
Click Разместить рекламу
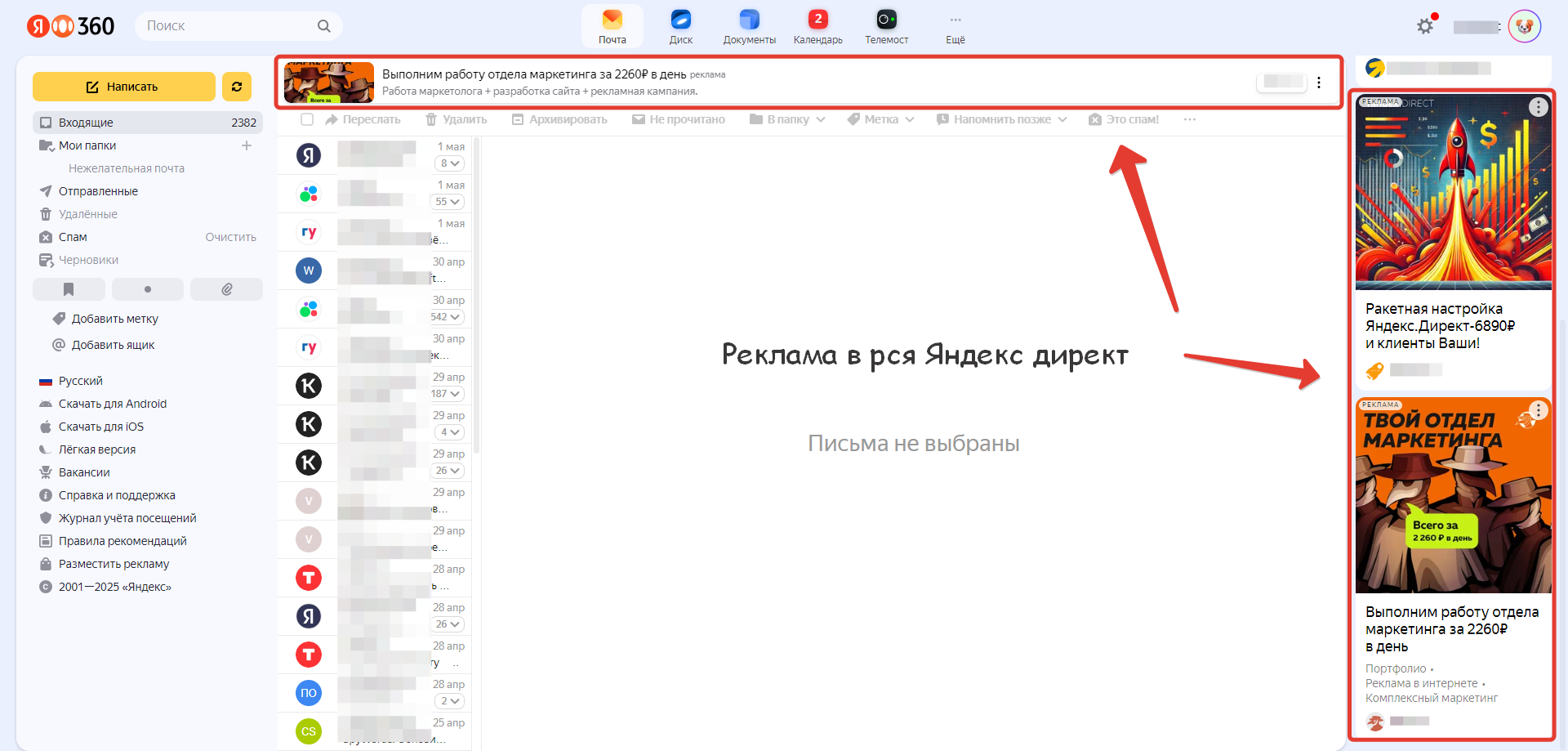tap(114, 564)
